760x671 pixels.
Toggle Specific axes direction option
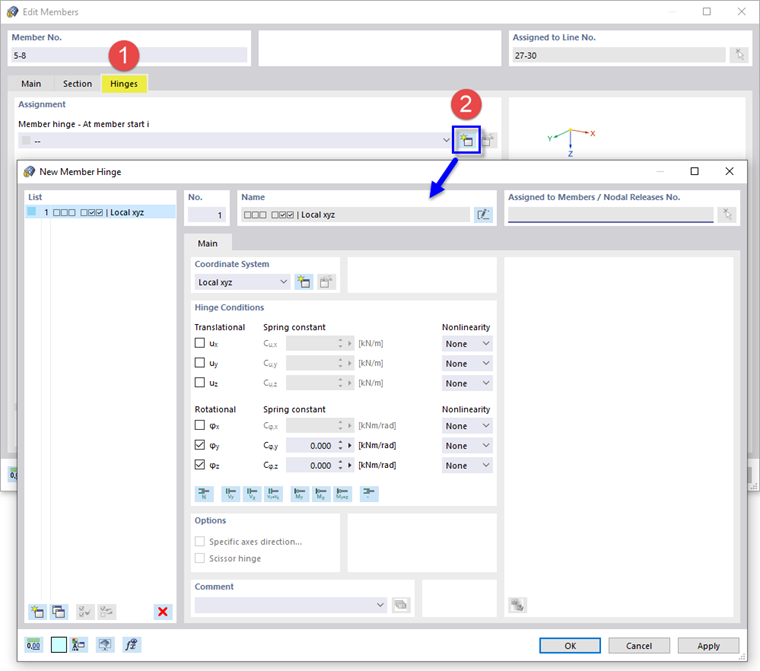tap(200, 542)
